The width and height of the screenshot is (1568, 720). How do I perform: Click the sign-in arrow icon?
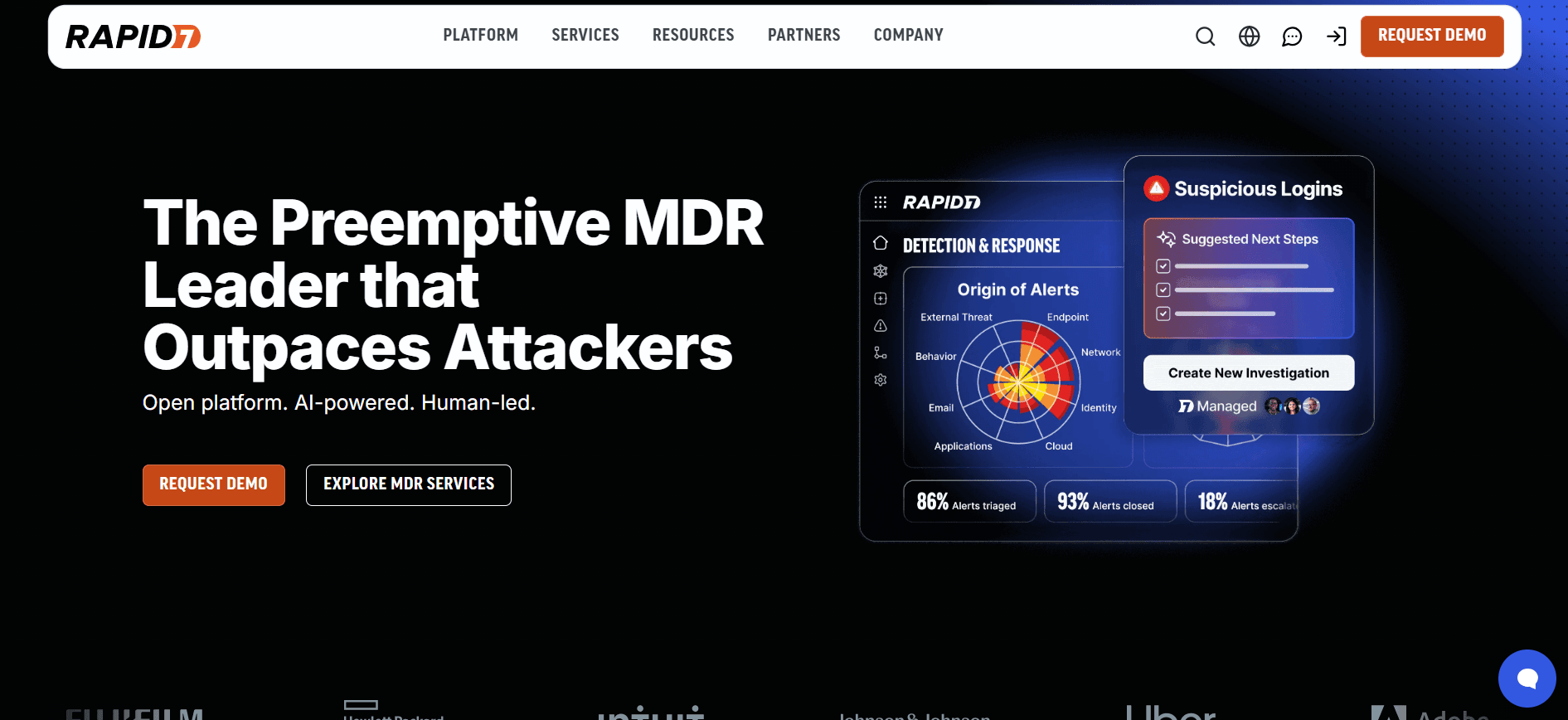[1336, 36]
